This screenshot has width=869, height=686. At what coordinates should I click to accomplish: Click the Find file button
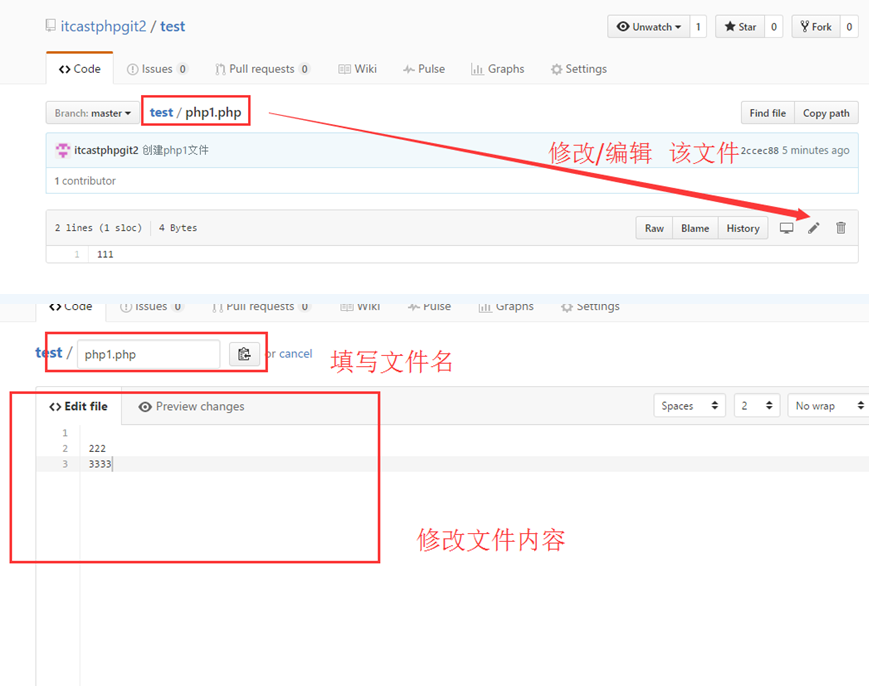pos(768,113)
